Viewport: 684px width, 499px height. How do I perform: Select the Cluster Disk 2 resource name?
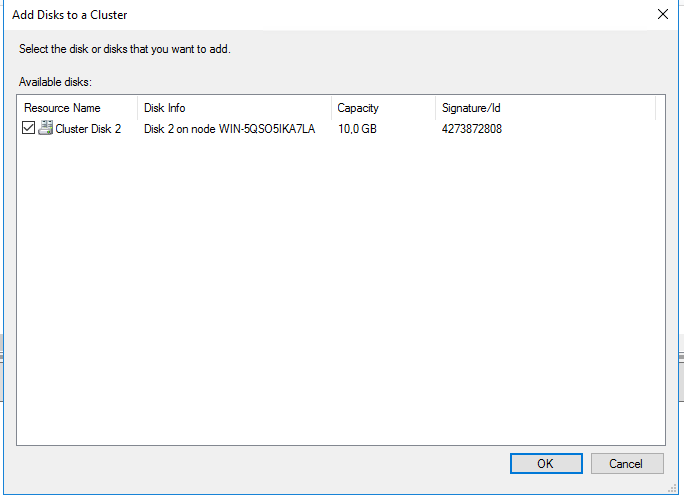click(x=88, y=128)
